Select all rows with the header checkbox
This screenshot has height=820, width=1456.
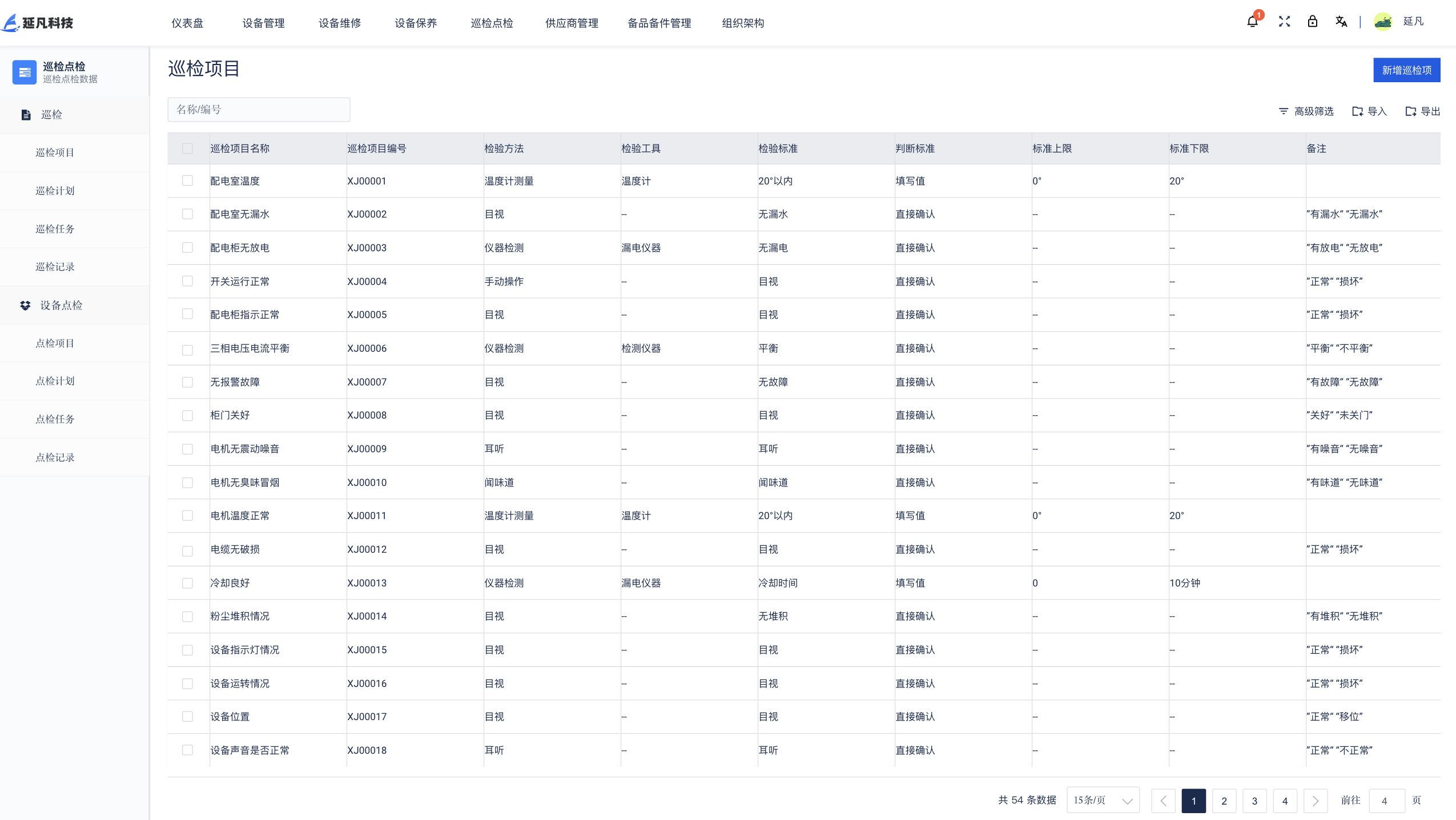(x=188, y=148)
